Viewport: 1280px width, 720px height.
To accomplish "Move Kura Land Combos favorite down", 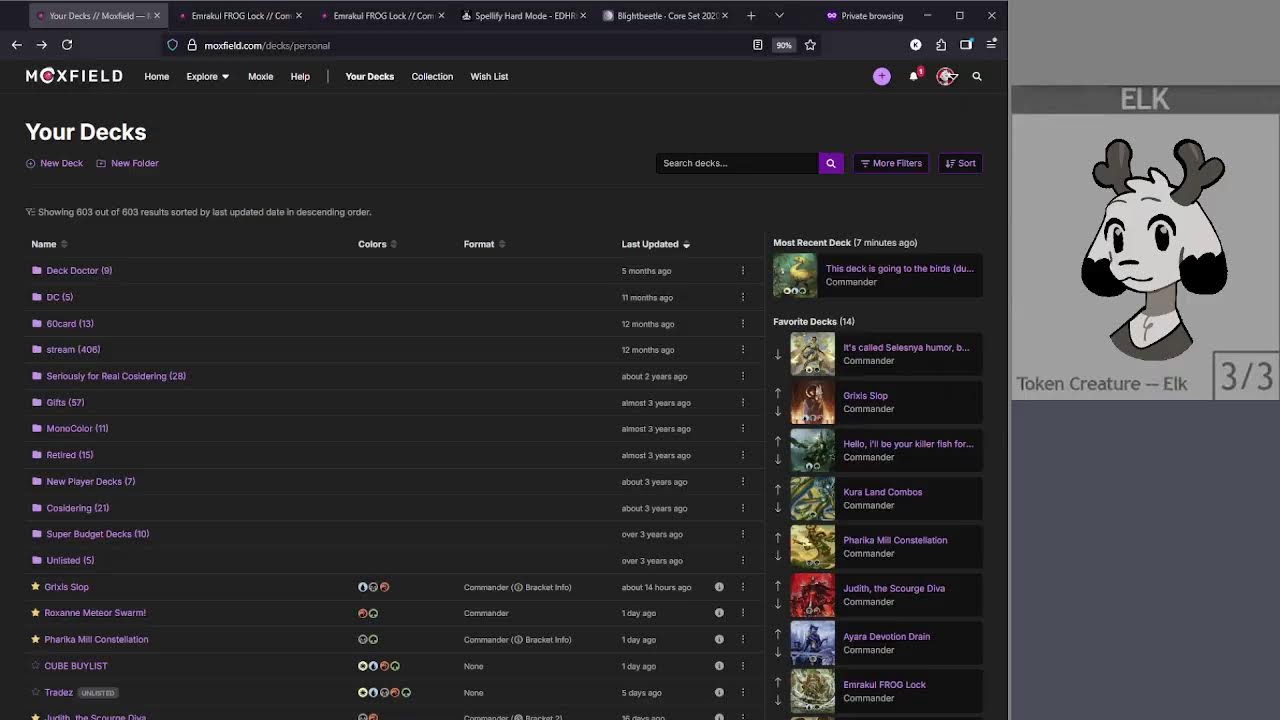I will tap(778, 507).
